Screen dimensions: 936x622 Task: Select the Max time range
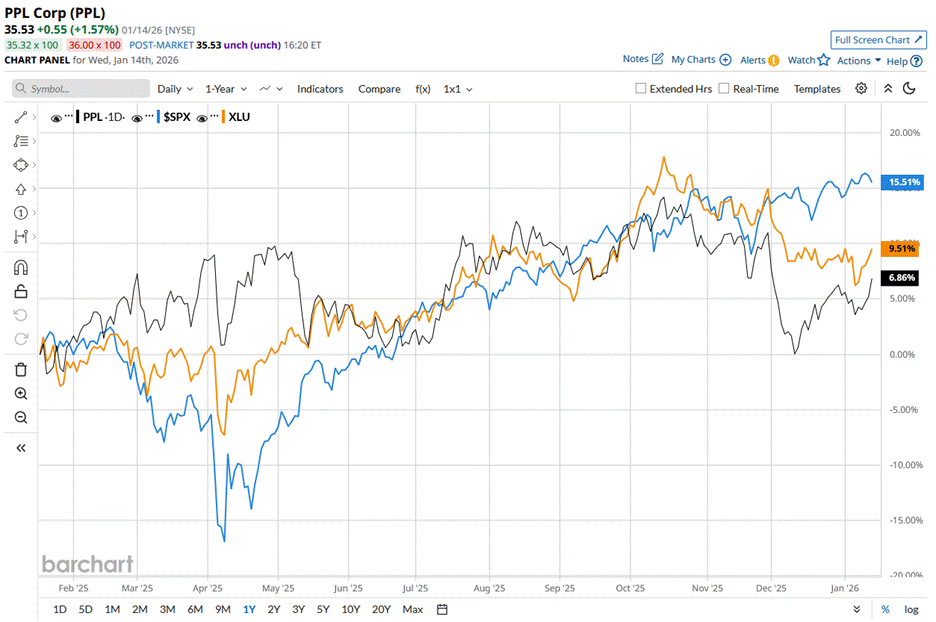412,609
